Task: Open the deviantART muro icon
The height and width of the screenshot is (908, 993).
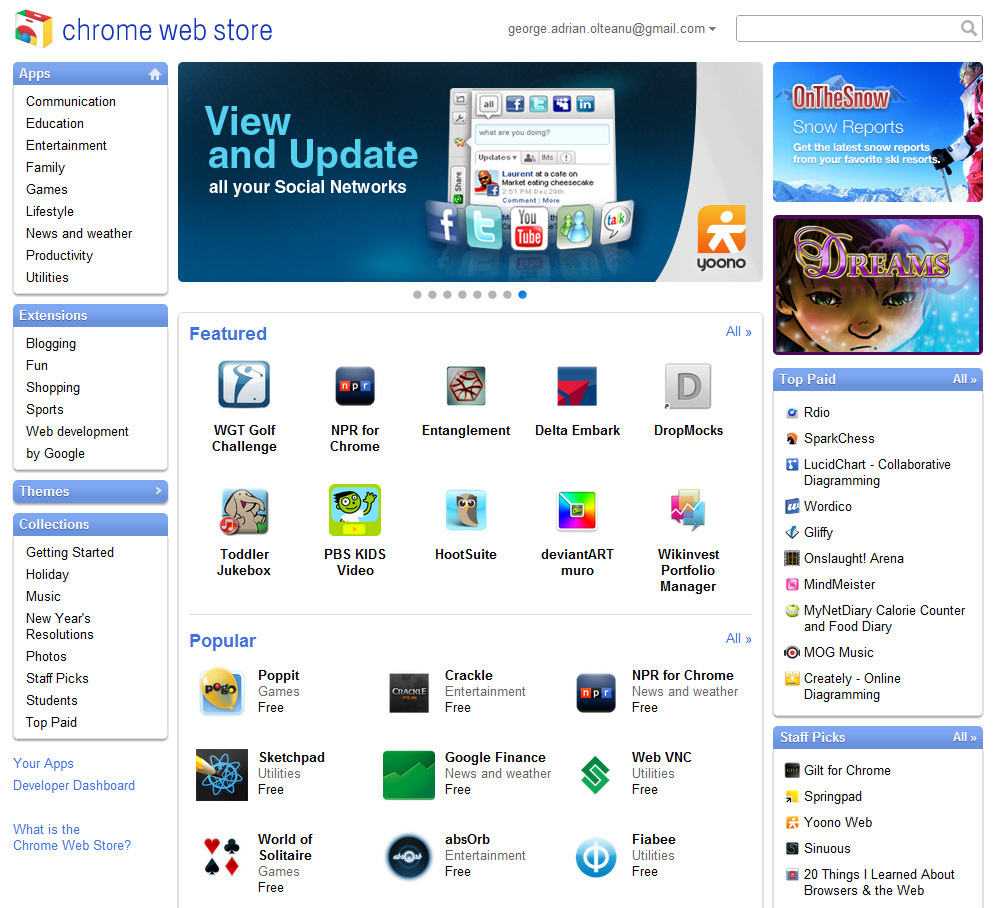Action: click(x=577, y=510)
